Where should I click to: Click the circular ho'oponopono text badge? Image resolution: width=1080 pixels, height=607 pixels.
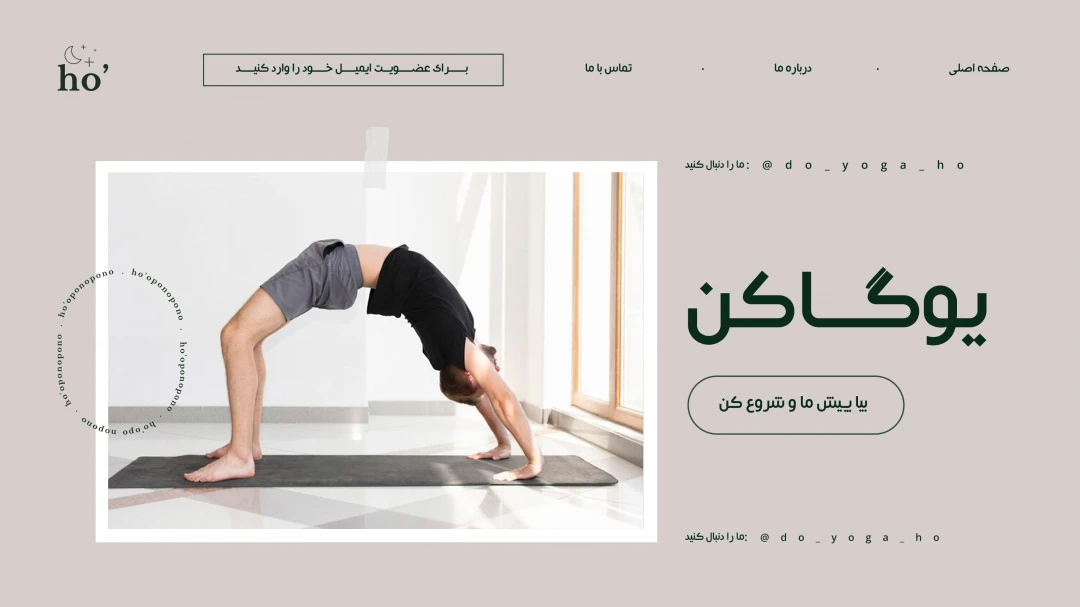click(x=122, y=352)
